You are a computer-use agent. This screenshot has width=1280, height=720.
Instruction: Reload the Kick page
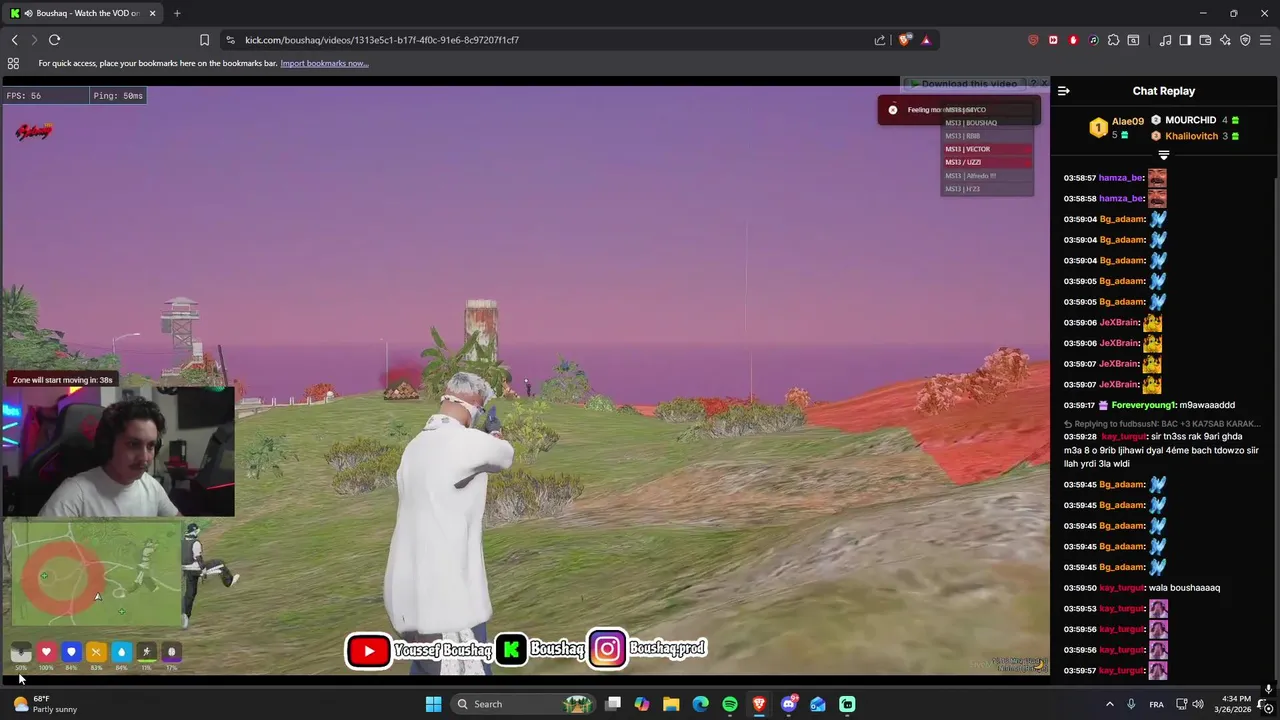tap(54, 40)
